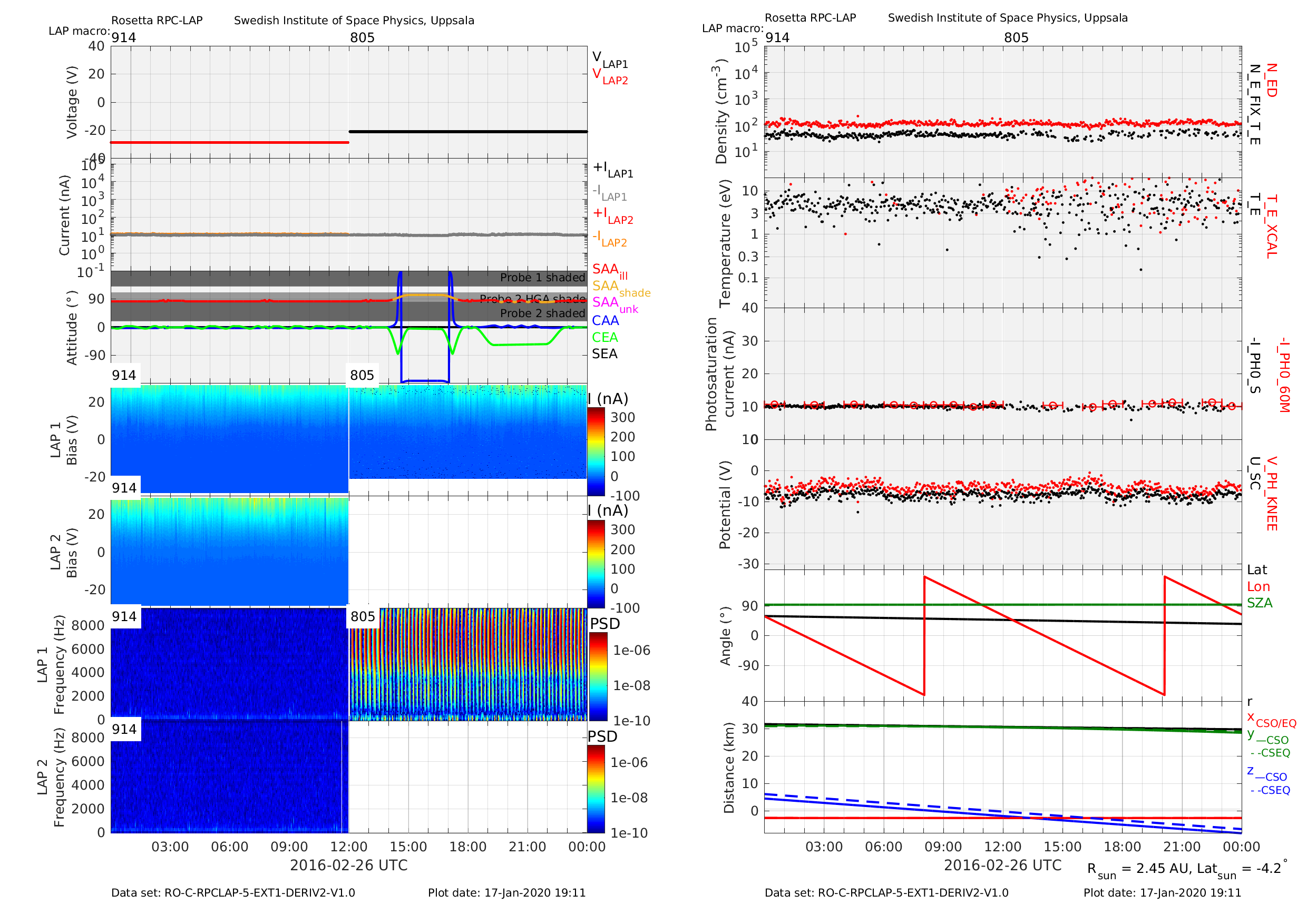Click the 'Attitude (°)' axis label
This screenshot has height=924, width=1307.
tap(72, 328)
